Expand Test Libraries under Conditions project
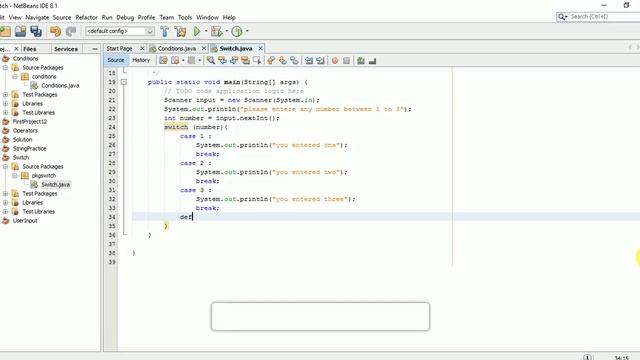 [x=5, y=113]
